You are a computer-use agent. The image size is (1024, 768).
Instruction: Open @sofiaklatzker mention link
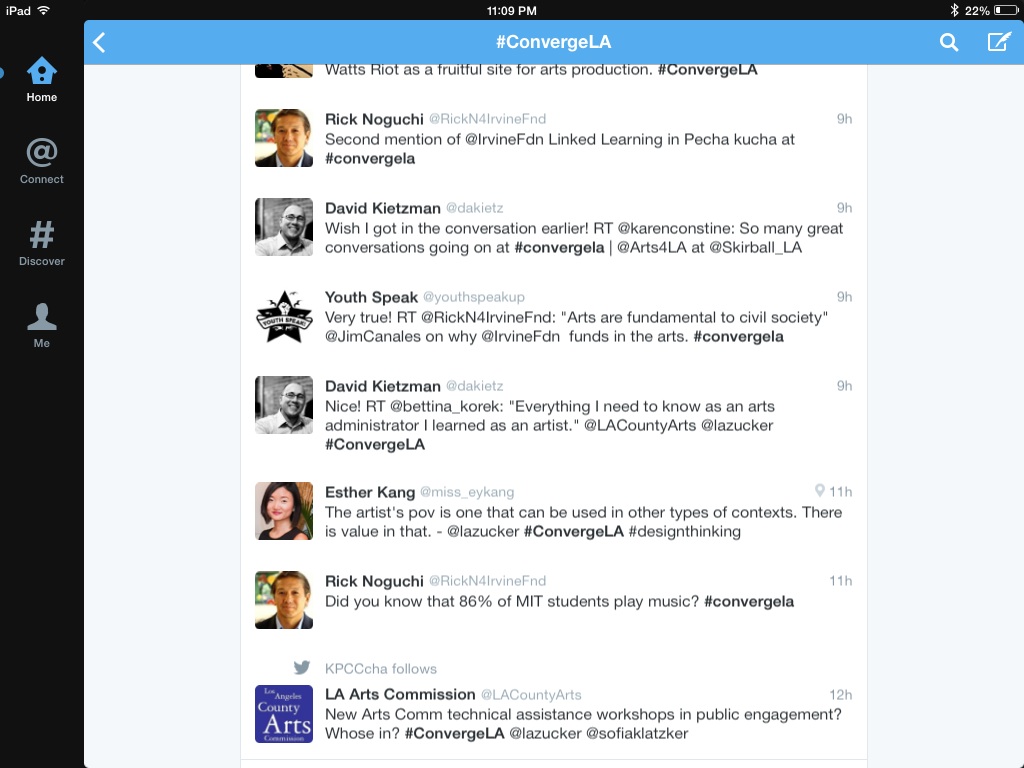tap(637, 733)
